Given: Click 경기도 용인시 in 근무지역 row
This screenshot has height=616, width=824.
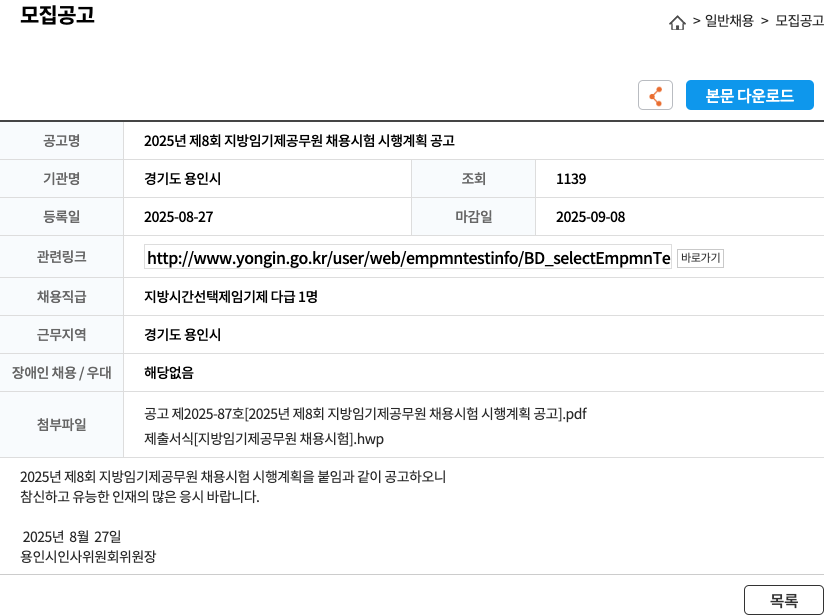Looking at the screenshot, I should click(182, 335).
